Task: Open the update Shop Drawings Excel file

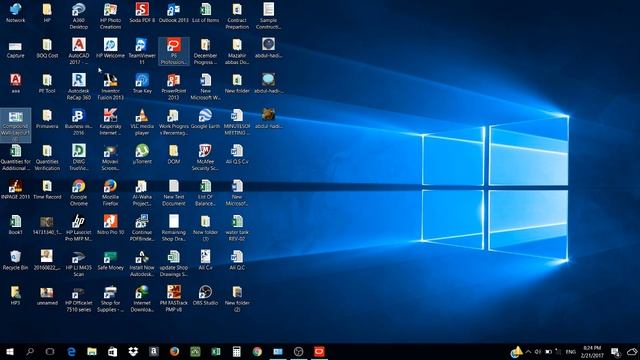Action: click(173, 263)
